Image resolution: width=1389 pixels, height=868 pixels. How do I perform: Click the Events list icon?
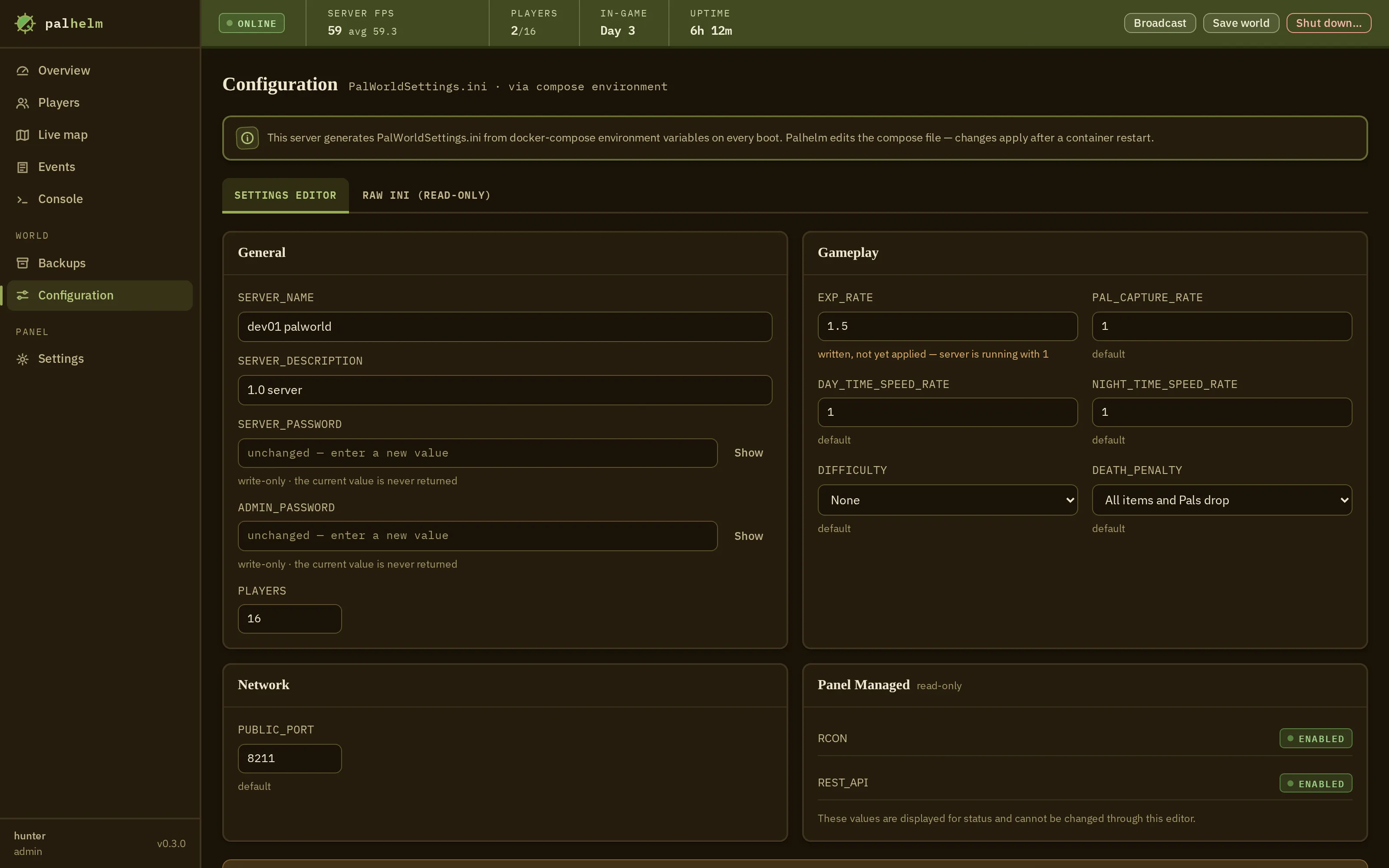click(23, 167)
